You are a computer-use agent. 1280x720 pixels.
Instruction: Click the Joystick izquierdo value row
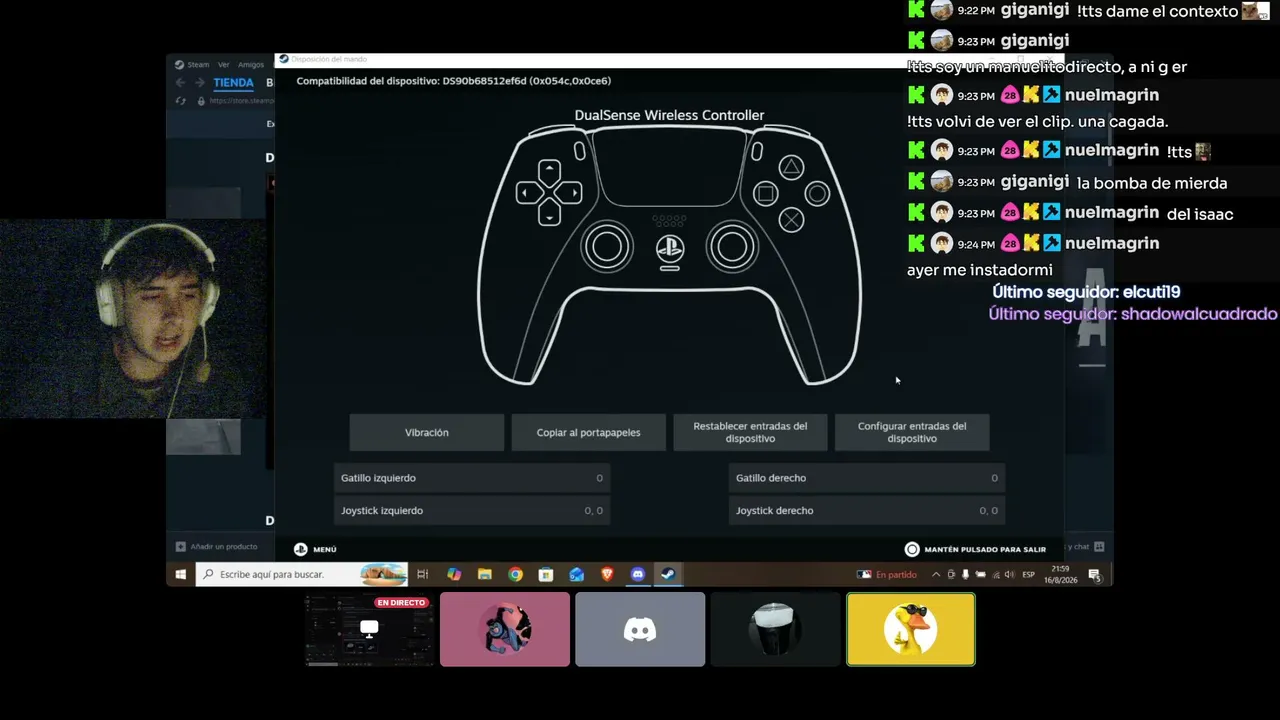click(x=472, y=510)
